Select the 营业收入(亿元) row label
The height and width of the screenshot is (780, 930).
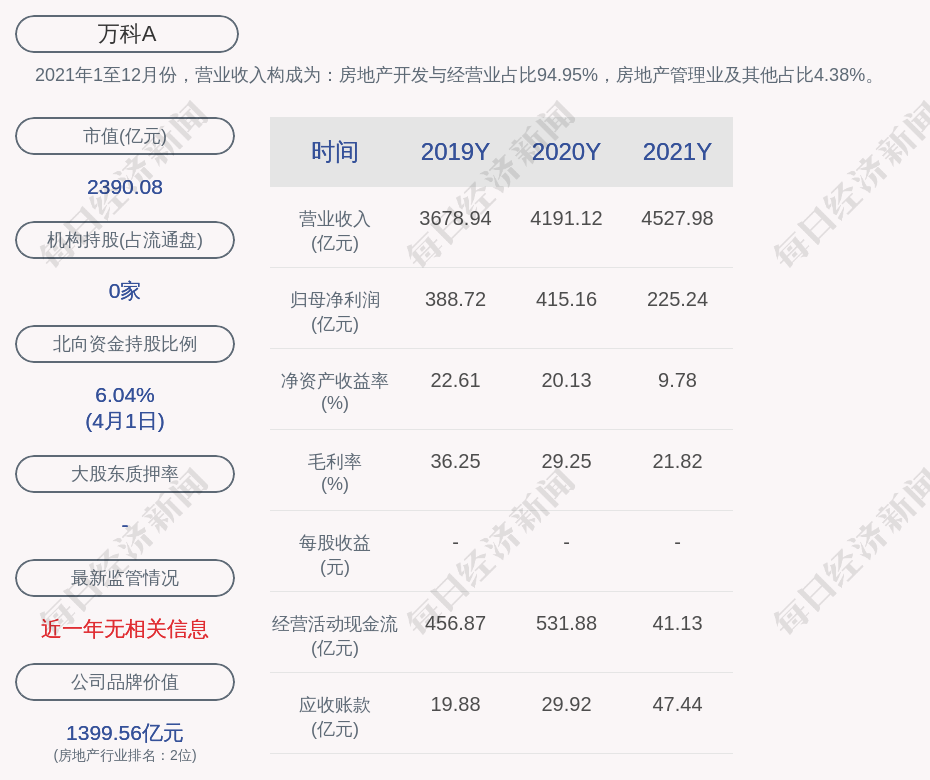(x=335, y=231)
